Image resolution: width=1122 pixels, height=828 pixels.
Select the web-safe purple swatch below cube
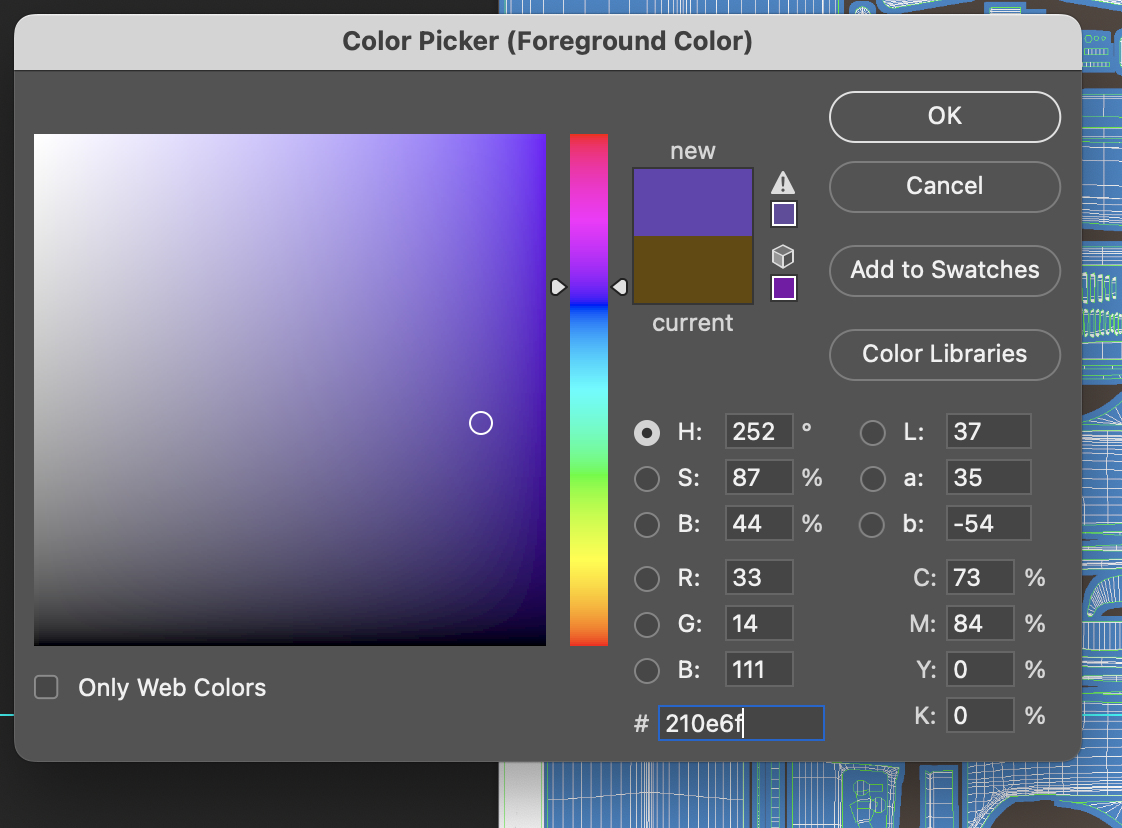(x=784, y=288)
